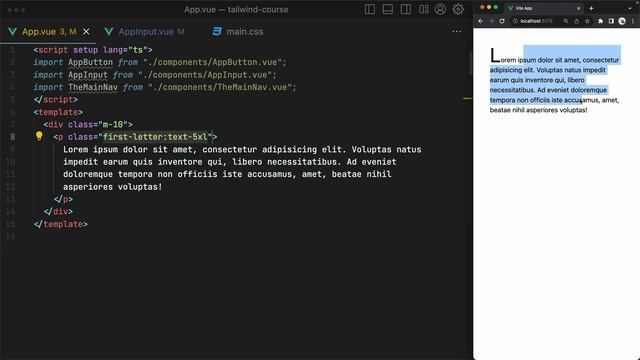Toggle the primary sidebar layout icon
This screenshot has width=640, height=360.
370,9
